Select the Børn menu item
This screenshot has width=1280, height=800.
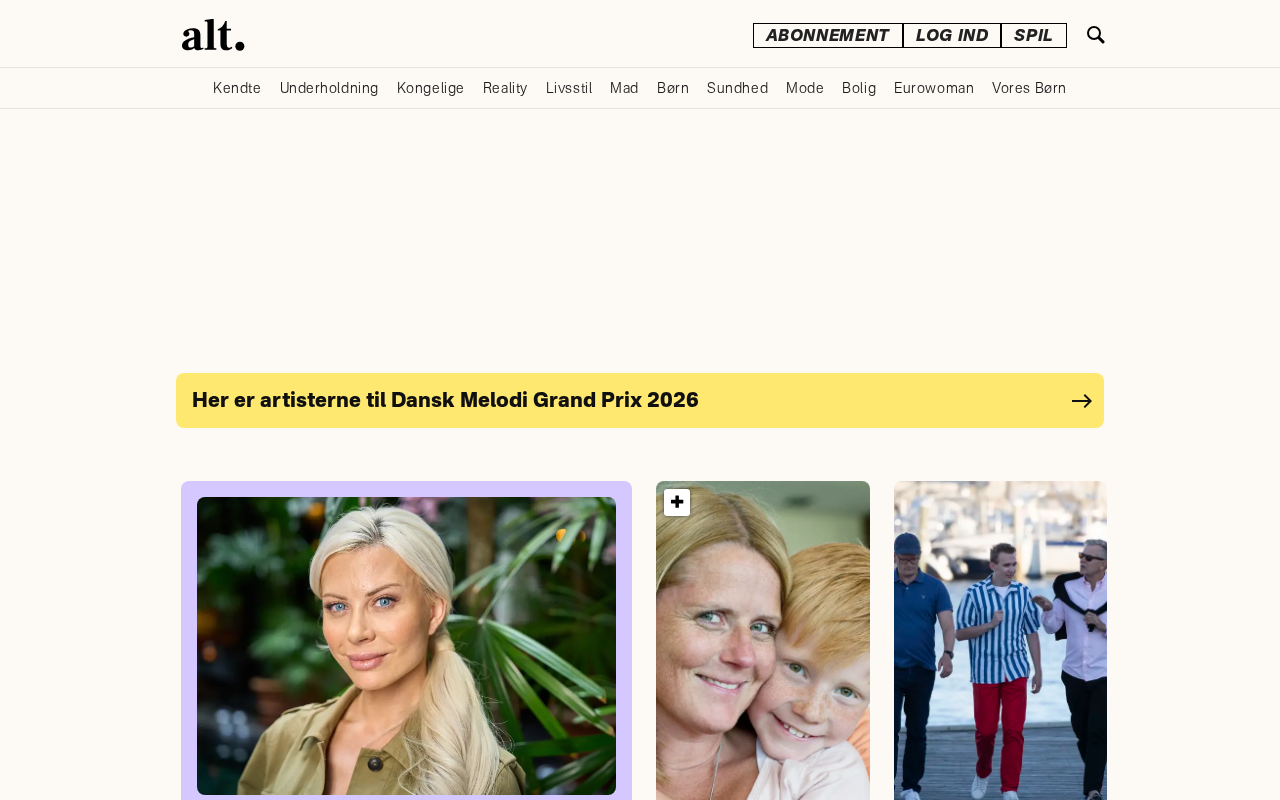point(673,88)
